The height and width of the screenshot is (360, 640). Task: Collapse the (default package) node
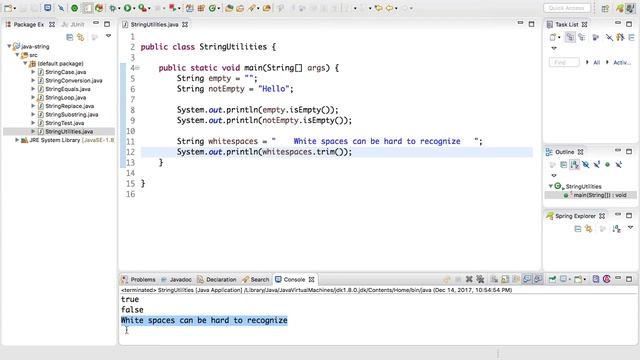pyautogui.click(x=25, y=63)
